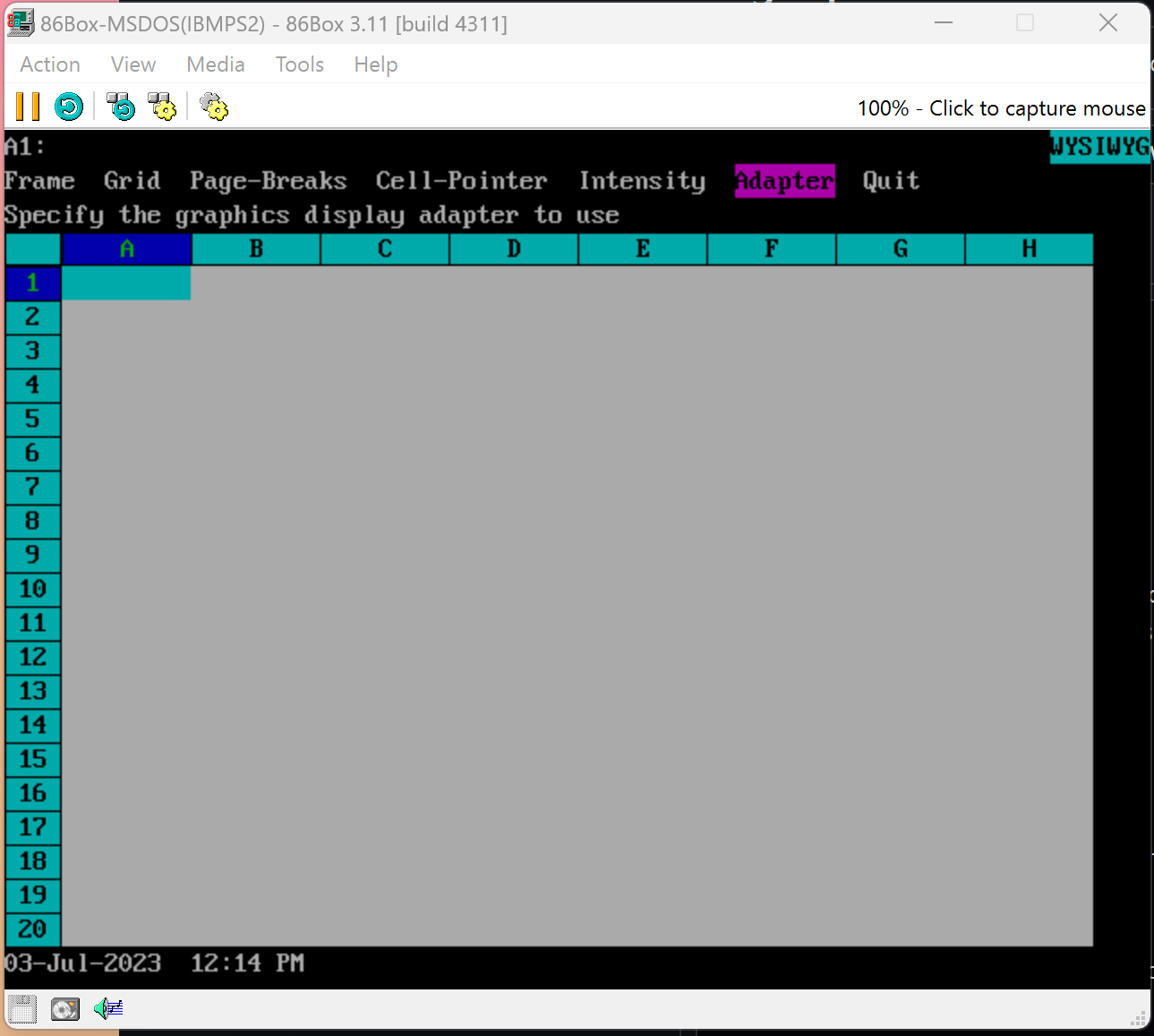Select the highlighted Adapter option
This screenshot has height=1036, width=1154.
(x=784, y=181)
